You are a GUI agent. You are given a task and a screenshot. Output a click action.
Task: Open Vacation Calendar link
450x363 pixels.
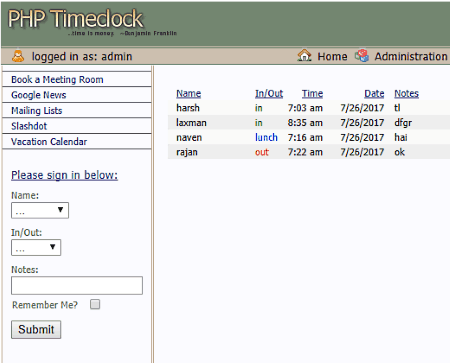pyautogui.click(x=49, y=142)
